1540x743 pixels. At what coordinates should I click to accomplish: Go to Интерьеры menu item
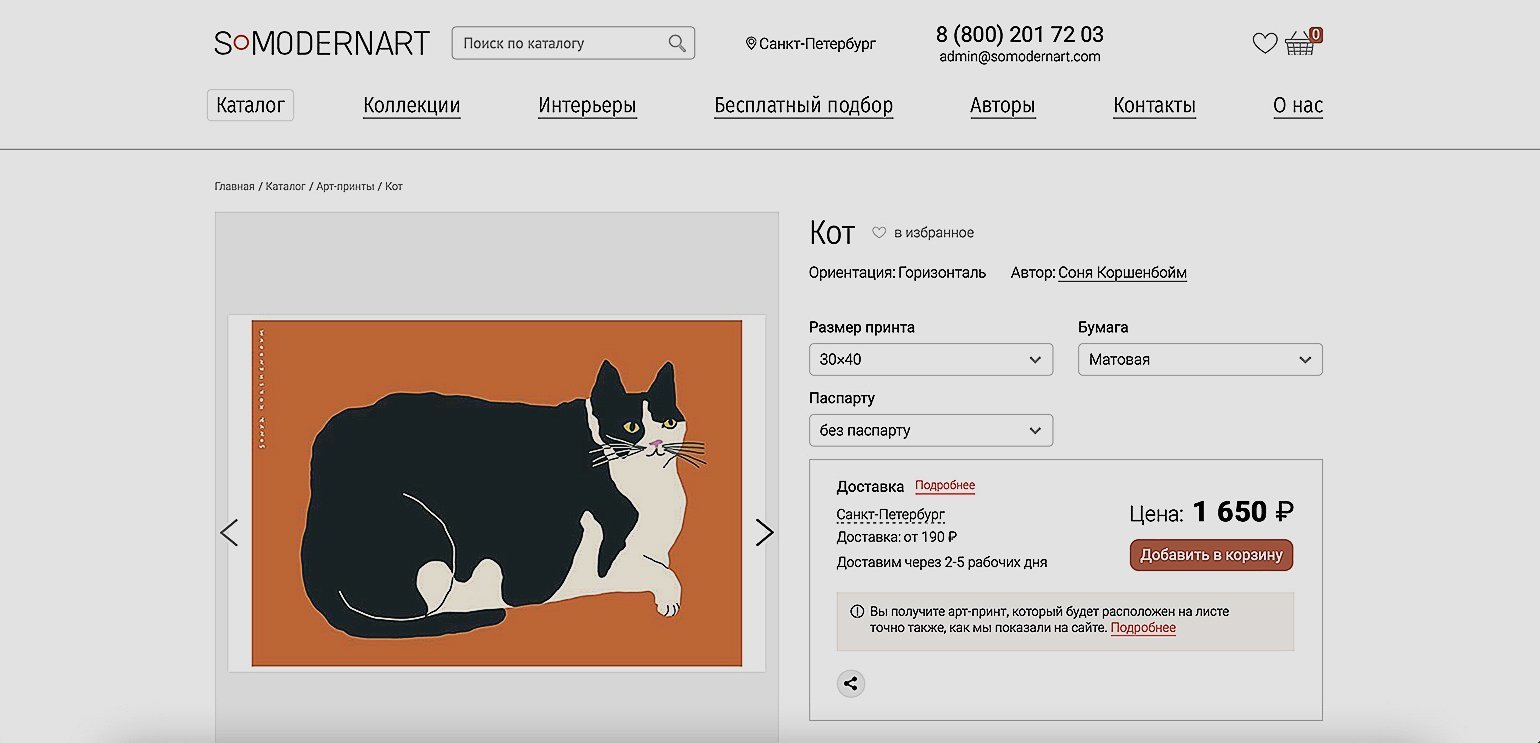(587, 106)
